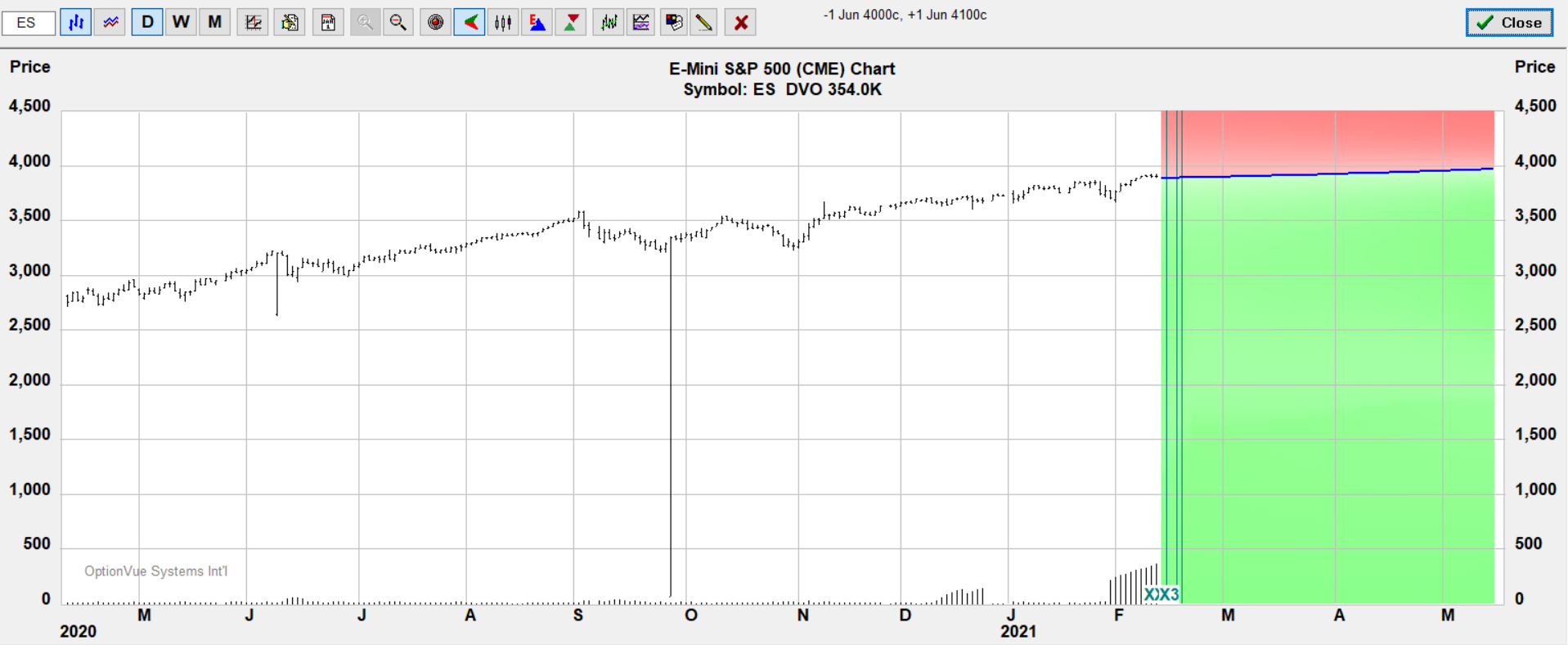Open the indicators multi-line chart icon
The width and height of the screenshot is (1568, 645).
642,23
